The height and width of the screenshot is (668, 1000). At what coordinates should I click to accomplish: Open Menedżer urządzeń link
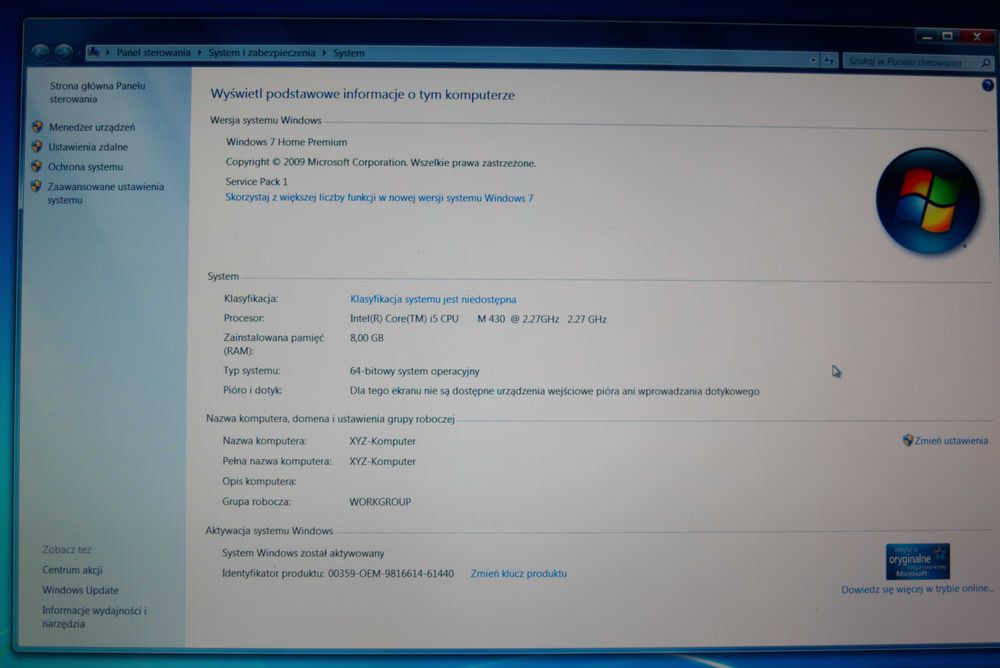coord(92,127)
